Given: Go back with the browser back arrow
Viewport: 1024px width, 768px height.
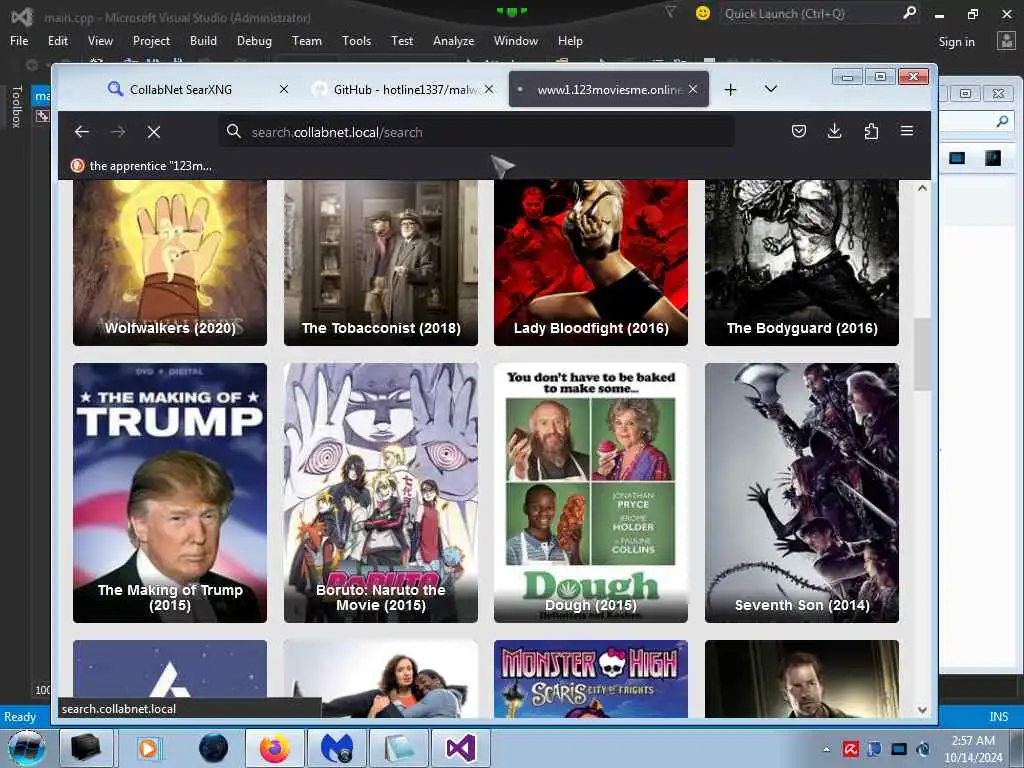Looking at the screenshot, I should tap(82, 132).
